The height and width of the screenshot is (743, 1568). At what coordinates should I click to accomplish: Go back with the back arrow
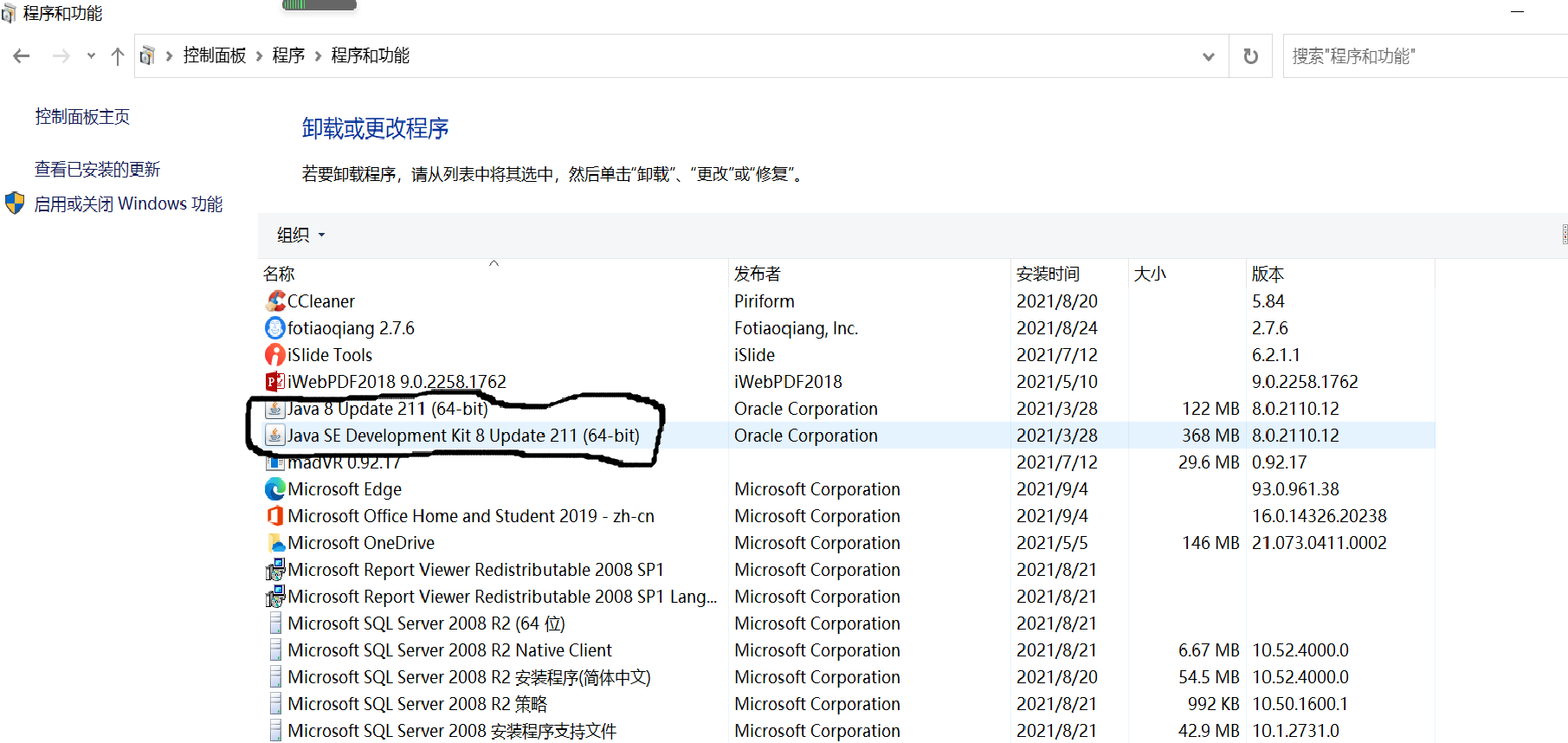22,56
